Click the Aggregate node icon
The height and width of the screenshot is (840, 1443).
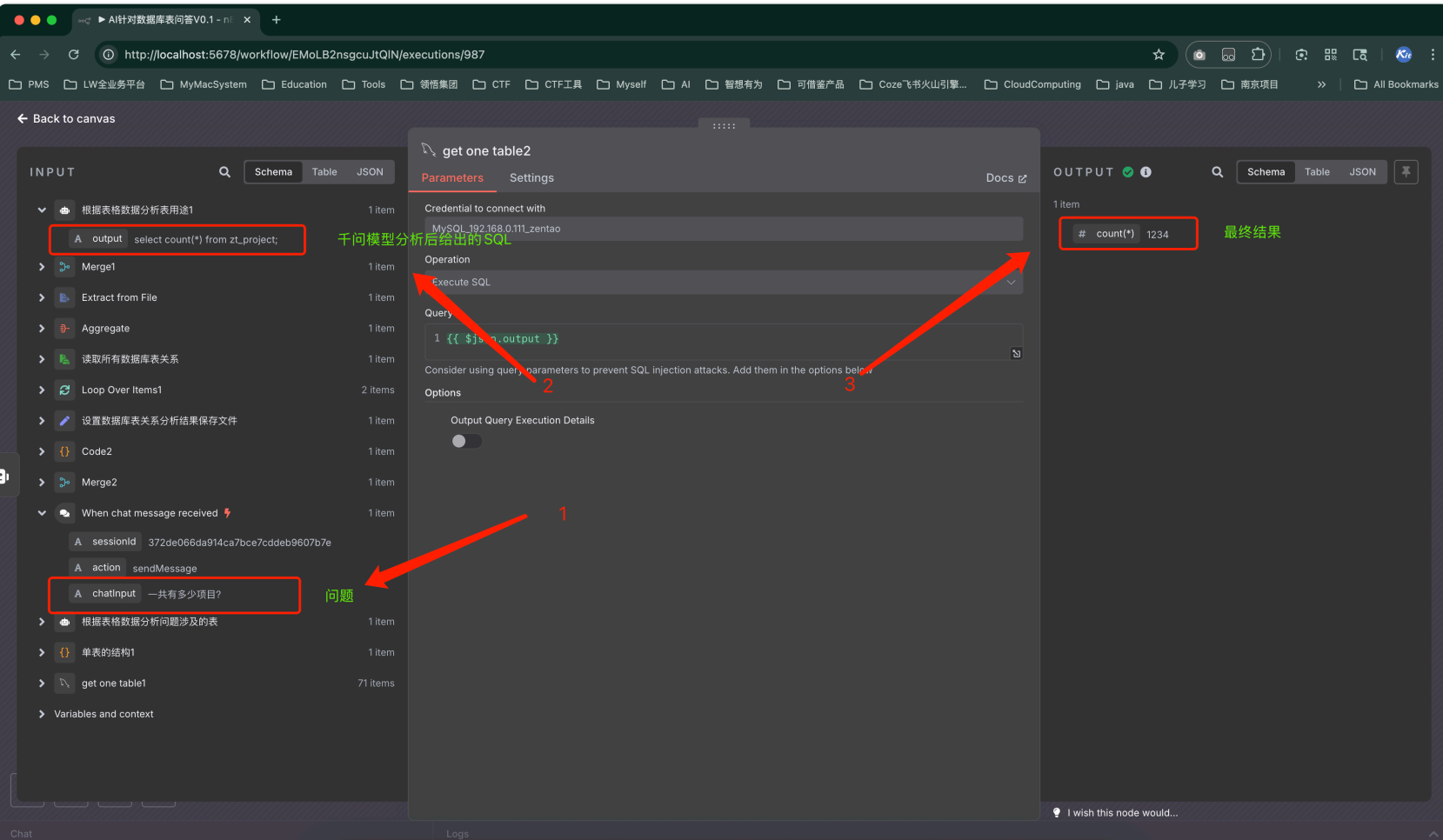[64, 329]
